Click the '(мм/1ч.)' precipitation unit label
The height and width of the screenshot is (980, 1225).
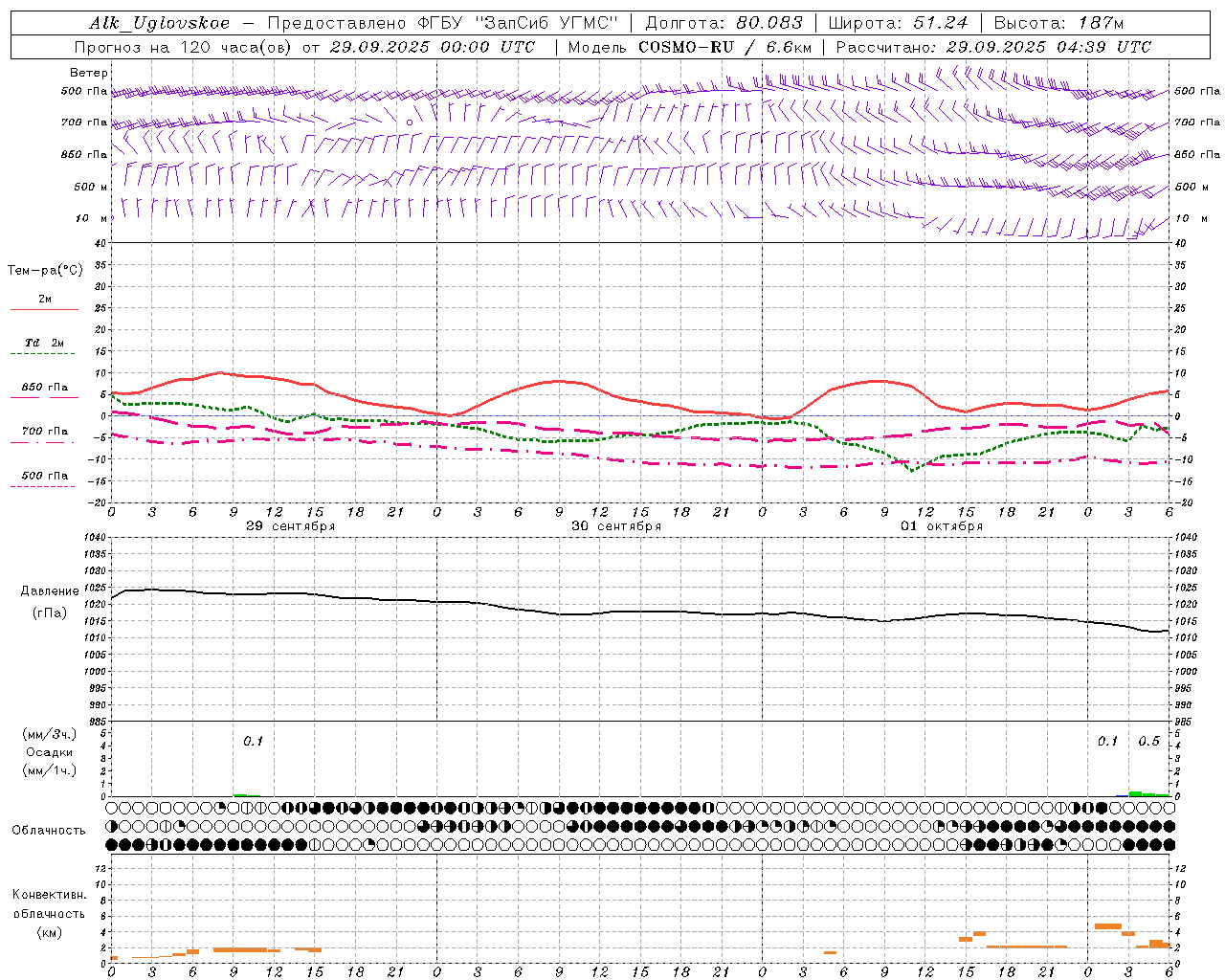tap(50, 770)
